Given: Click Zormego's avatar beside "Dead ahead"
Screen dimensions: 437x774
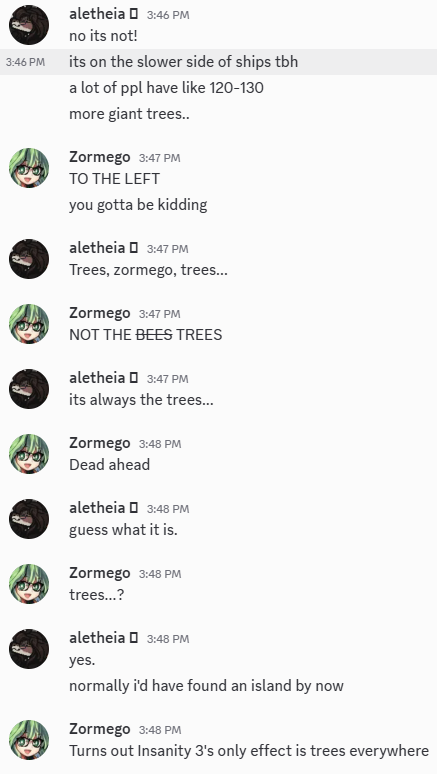Looking at the screenshot, I should click(x=29, y=454).
